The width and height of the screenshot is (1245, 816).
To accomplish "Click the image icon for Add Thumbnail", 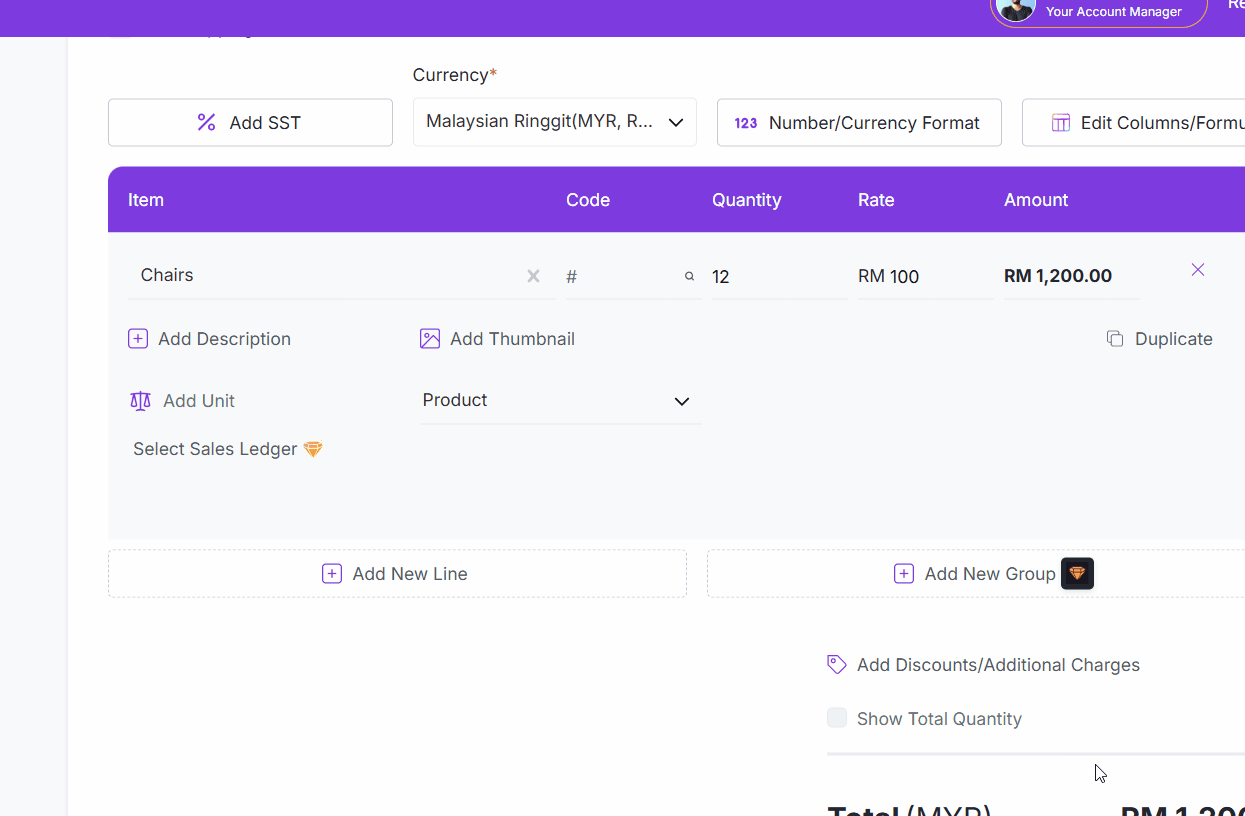I will point(430,339).
